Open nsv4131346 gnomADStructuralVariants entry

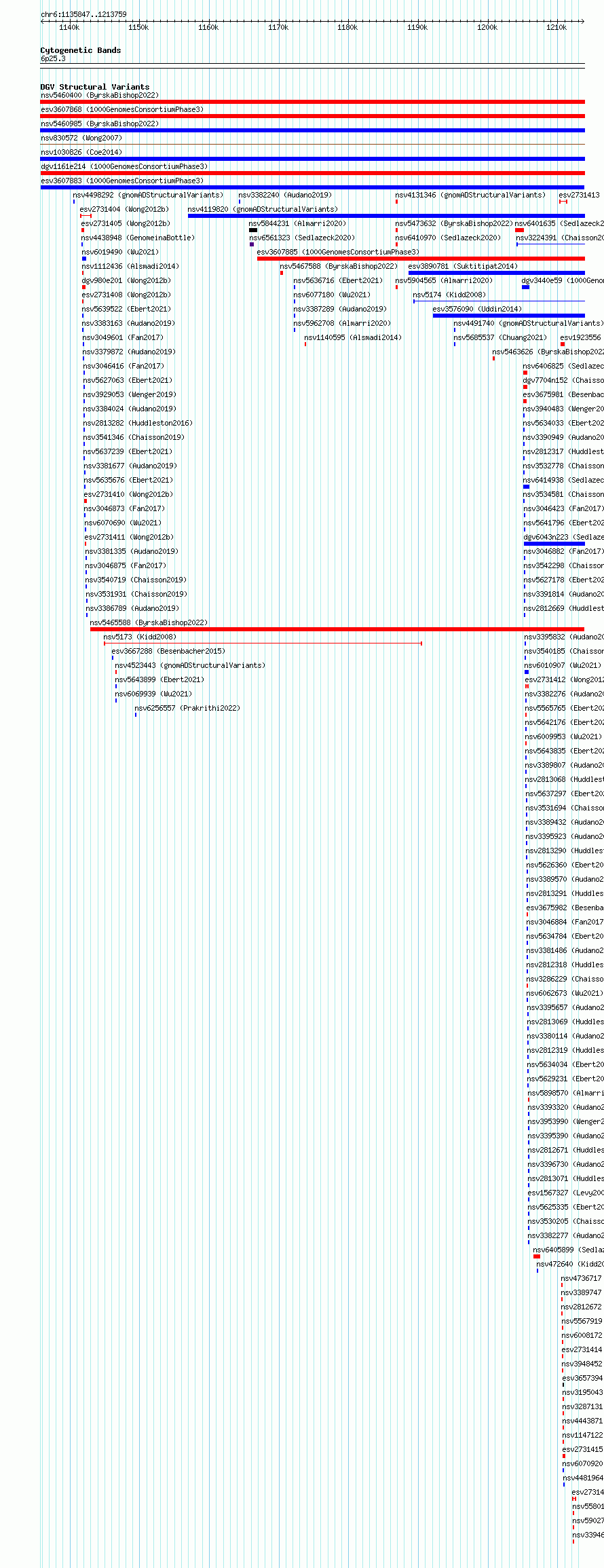click(x=470, y=195)
